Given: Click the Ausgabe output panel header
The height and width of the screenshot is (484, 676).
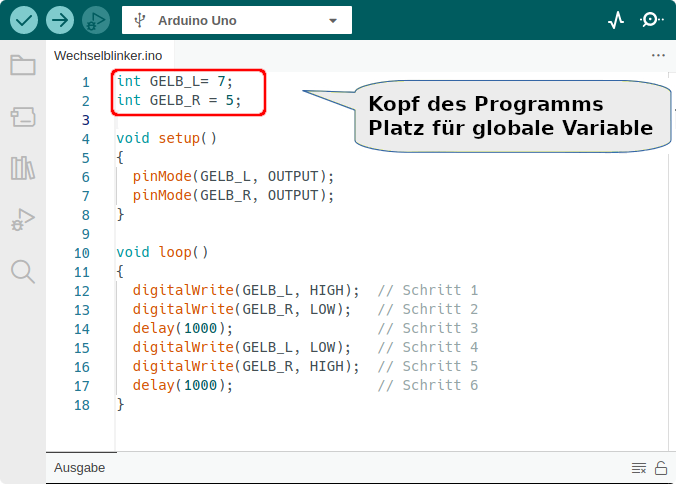Looking at the screenshot, I should pyautogui.click(x=79, y=467).
